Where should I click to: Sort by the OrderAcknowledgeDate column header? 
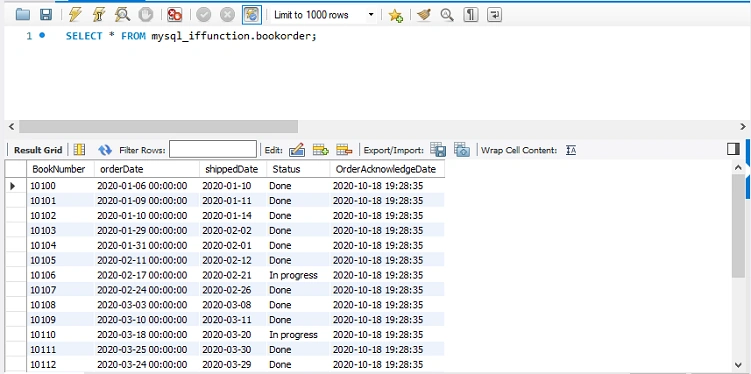(x=387, y=169)
